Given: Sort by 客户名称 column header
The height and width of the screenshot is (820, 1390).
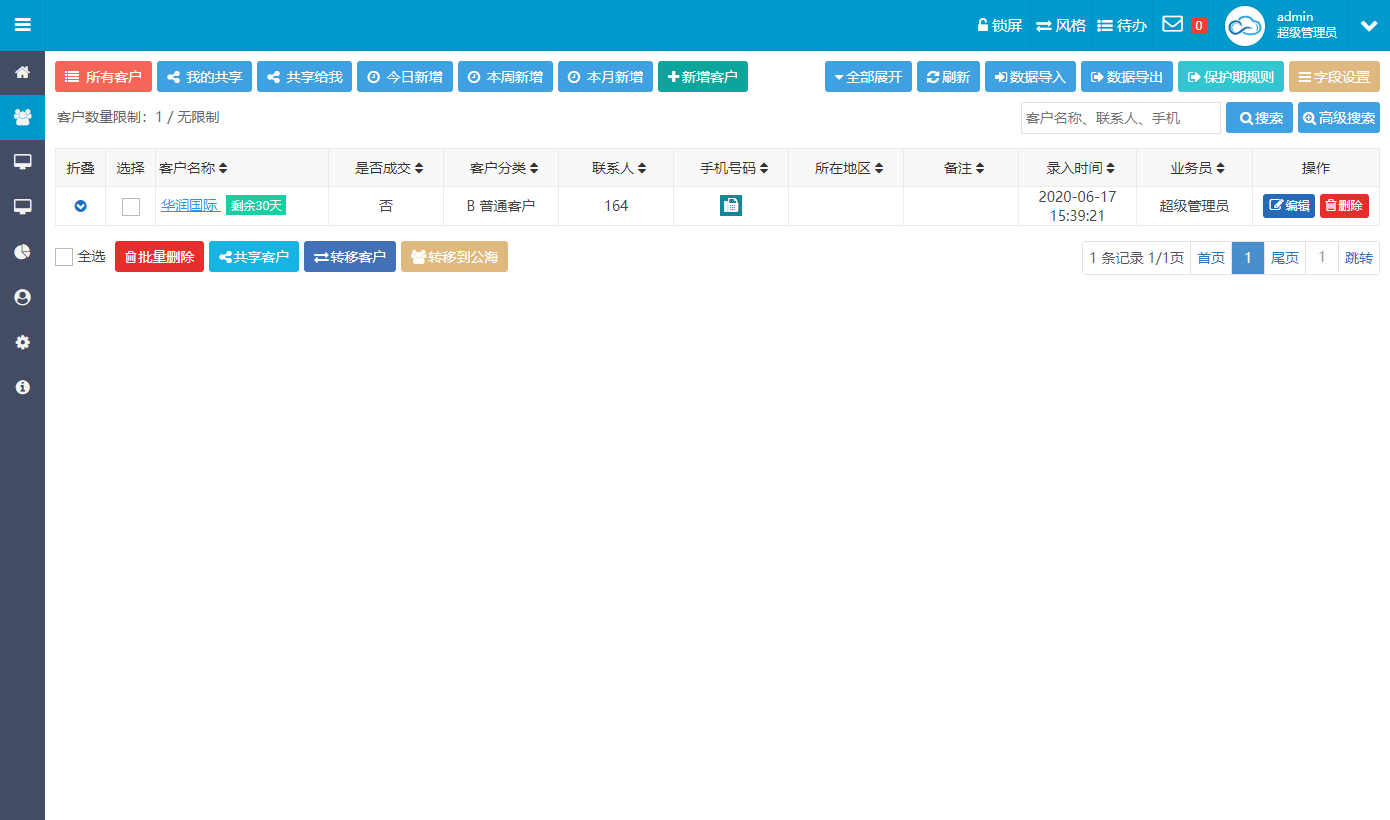Looking at the screenshot, I should click(x=193, y=168).
